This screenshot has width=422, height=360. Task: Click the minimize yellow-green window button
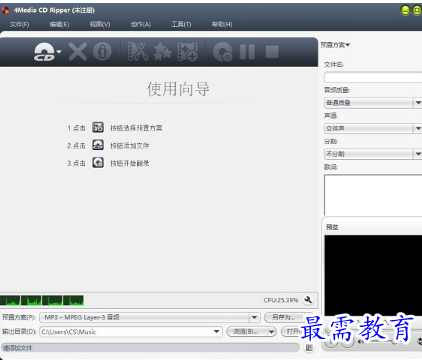coord(405,10)
